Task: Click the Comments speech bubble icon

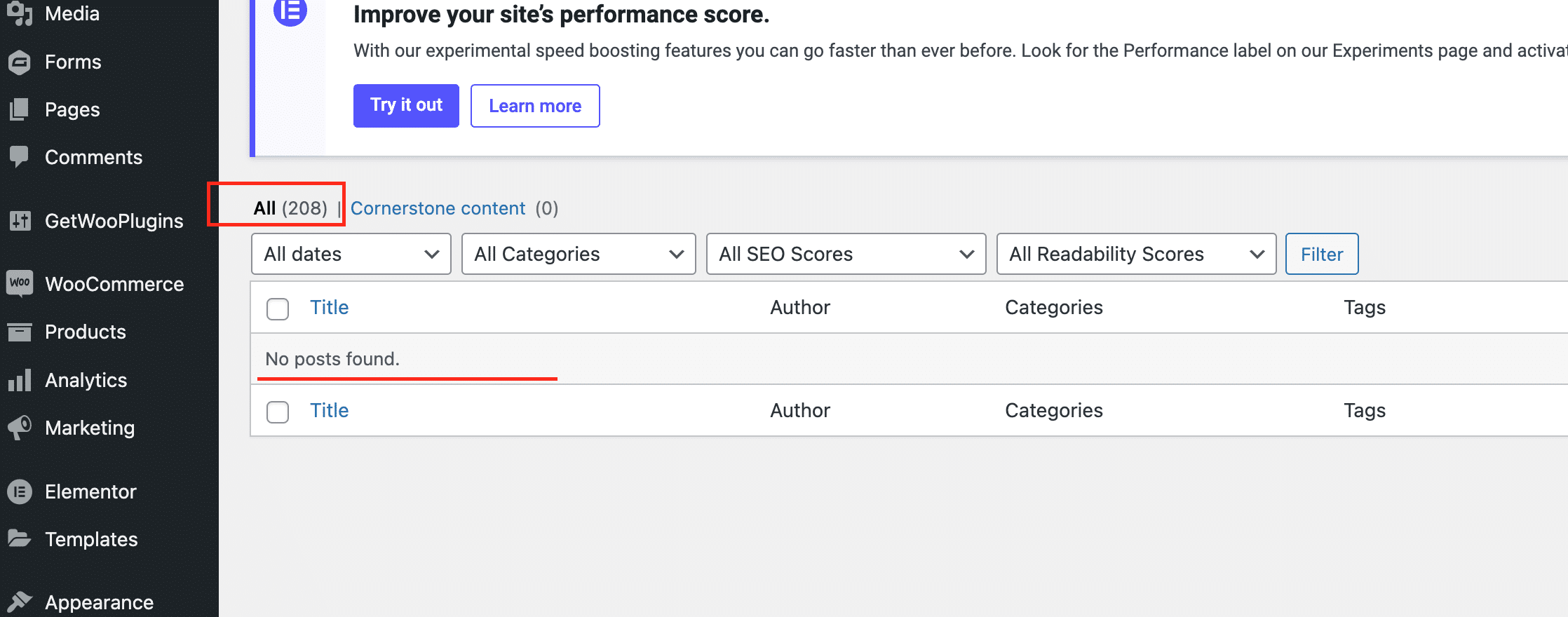Action: (20, 157)
